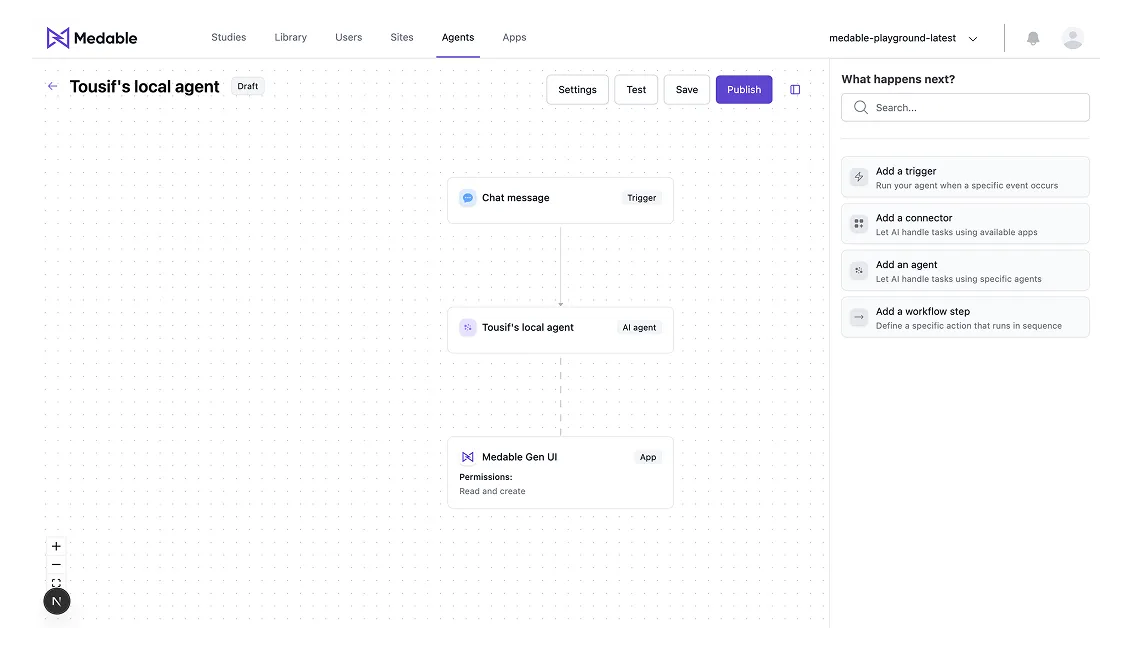Click the AI agent tag on the node
The height and width of the screenshot is (645, 1131).
tap(639, 328)
